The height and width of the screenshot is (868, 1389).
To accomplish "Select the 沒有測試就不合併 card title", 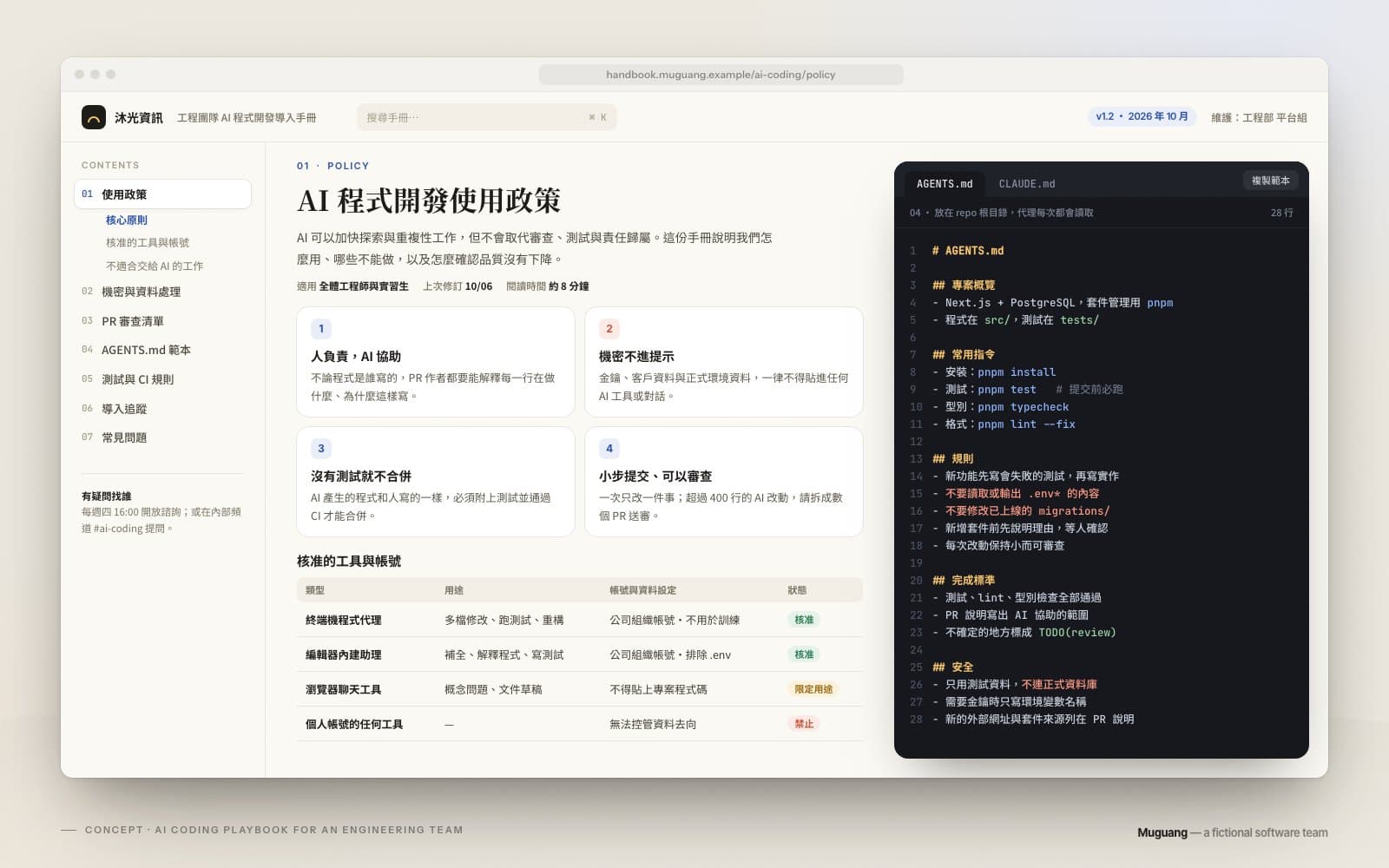I will click(361, 477).
